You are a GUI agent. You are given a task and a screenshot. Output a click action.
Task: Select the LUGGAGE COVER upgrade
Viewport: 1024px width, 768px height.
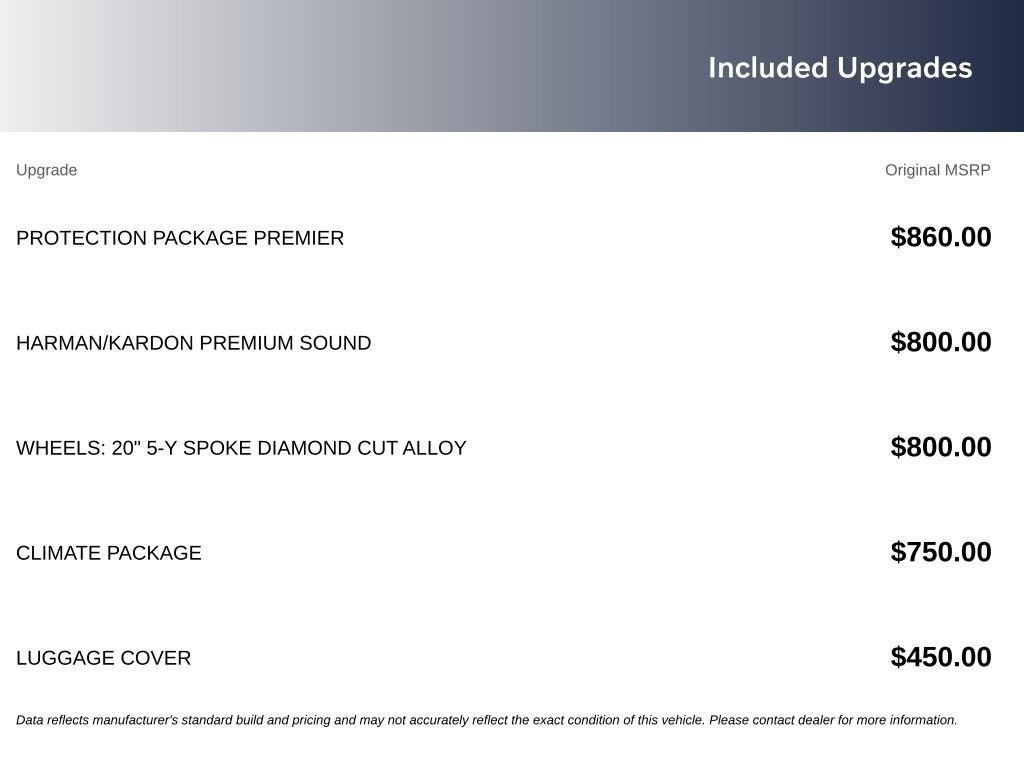(103, 658)
